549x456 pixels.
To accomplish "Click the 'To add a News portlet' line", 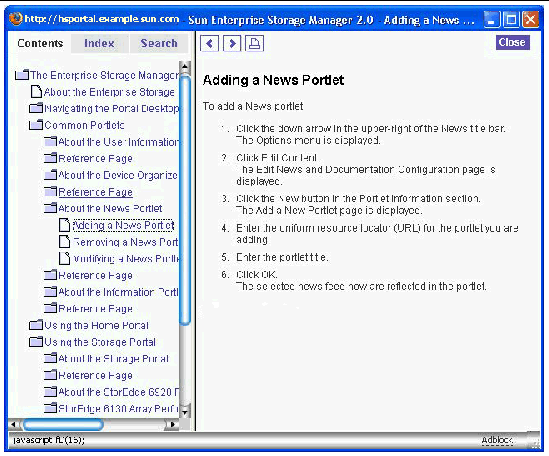I will 253,106.
